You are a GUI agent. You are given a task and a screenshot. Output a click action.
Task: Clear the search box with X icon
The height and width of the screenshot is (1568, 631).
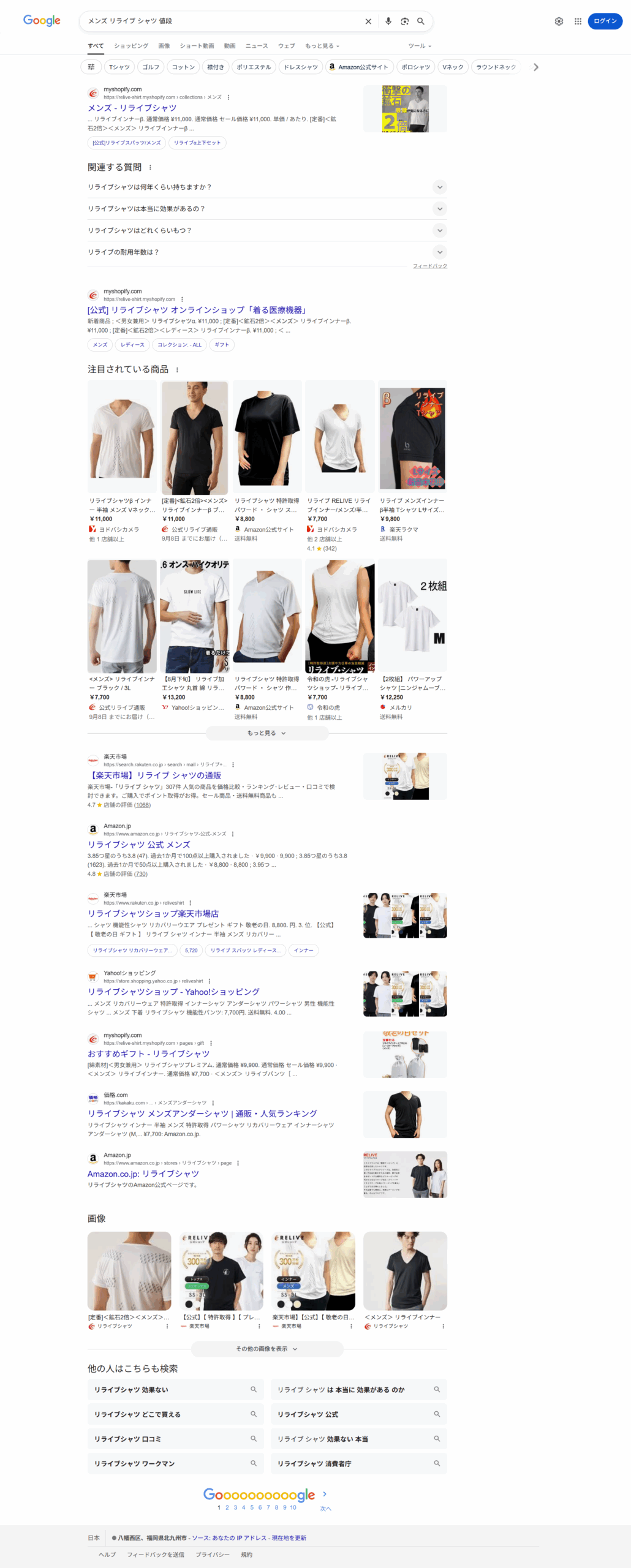368,21
